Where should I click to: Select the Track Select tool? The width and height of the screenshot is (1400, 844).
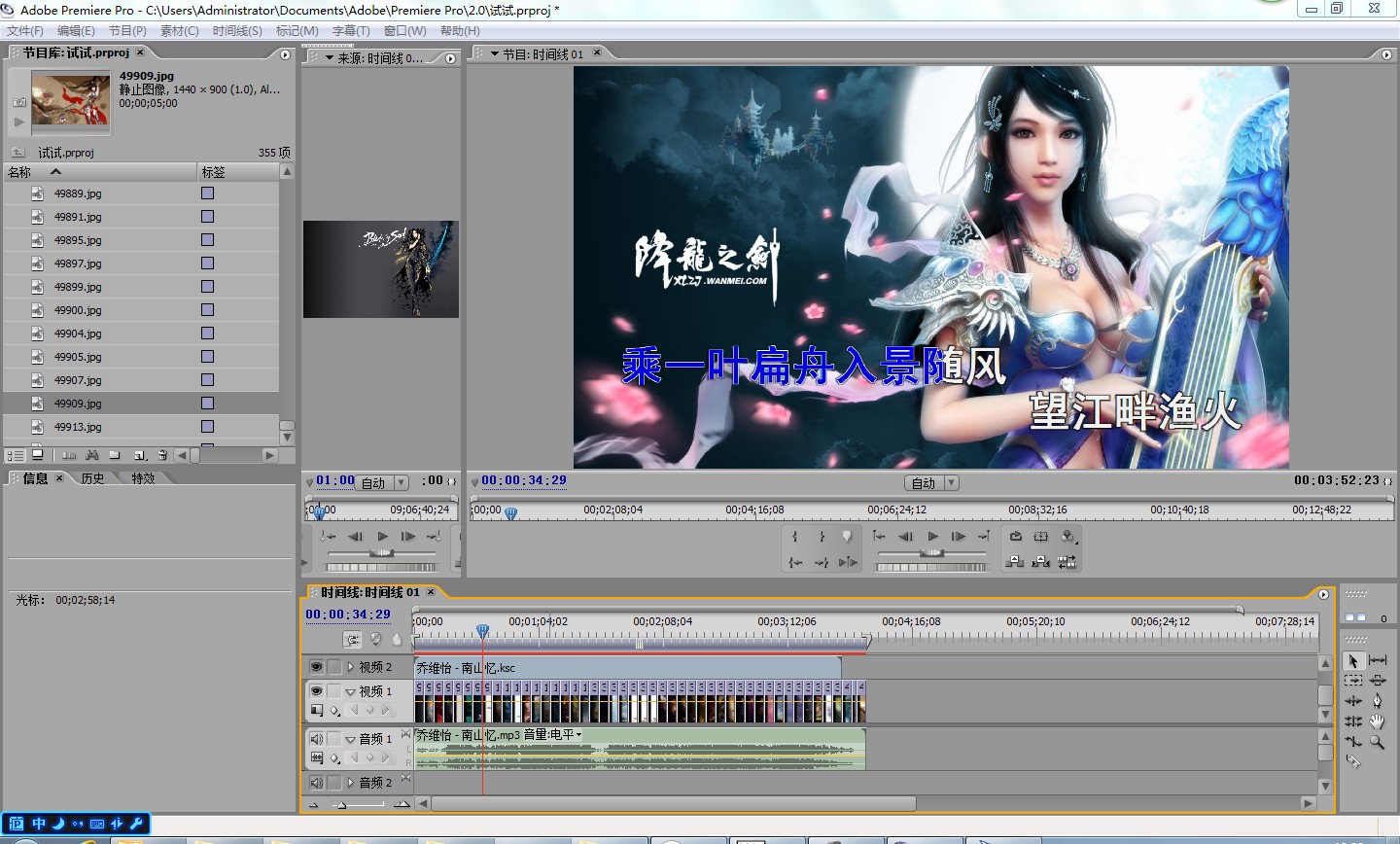pos(1353,681)
